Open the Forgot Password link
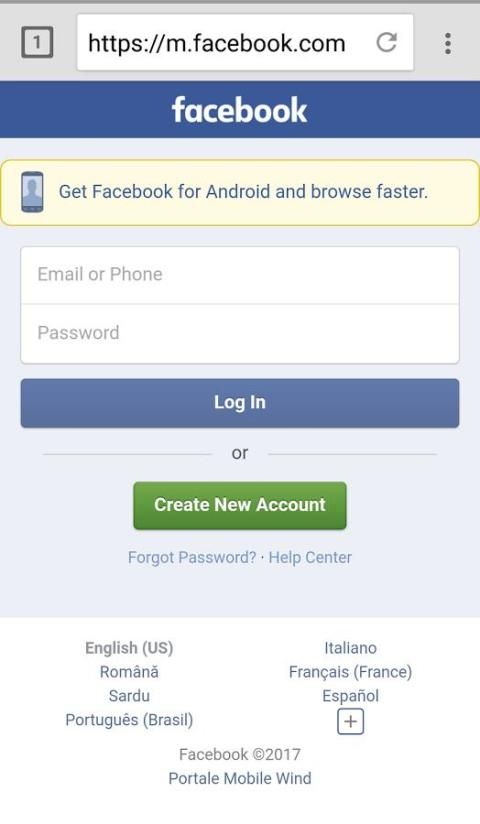 pyautogui.click(x=192, y=557)
